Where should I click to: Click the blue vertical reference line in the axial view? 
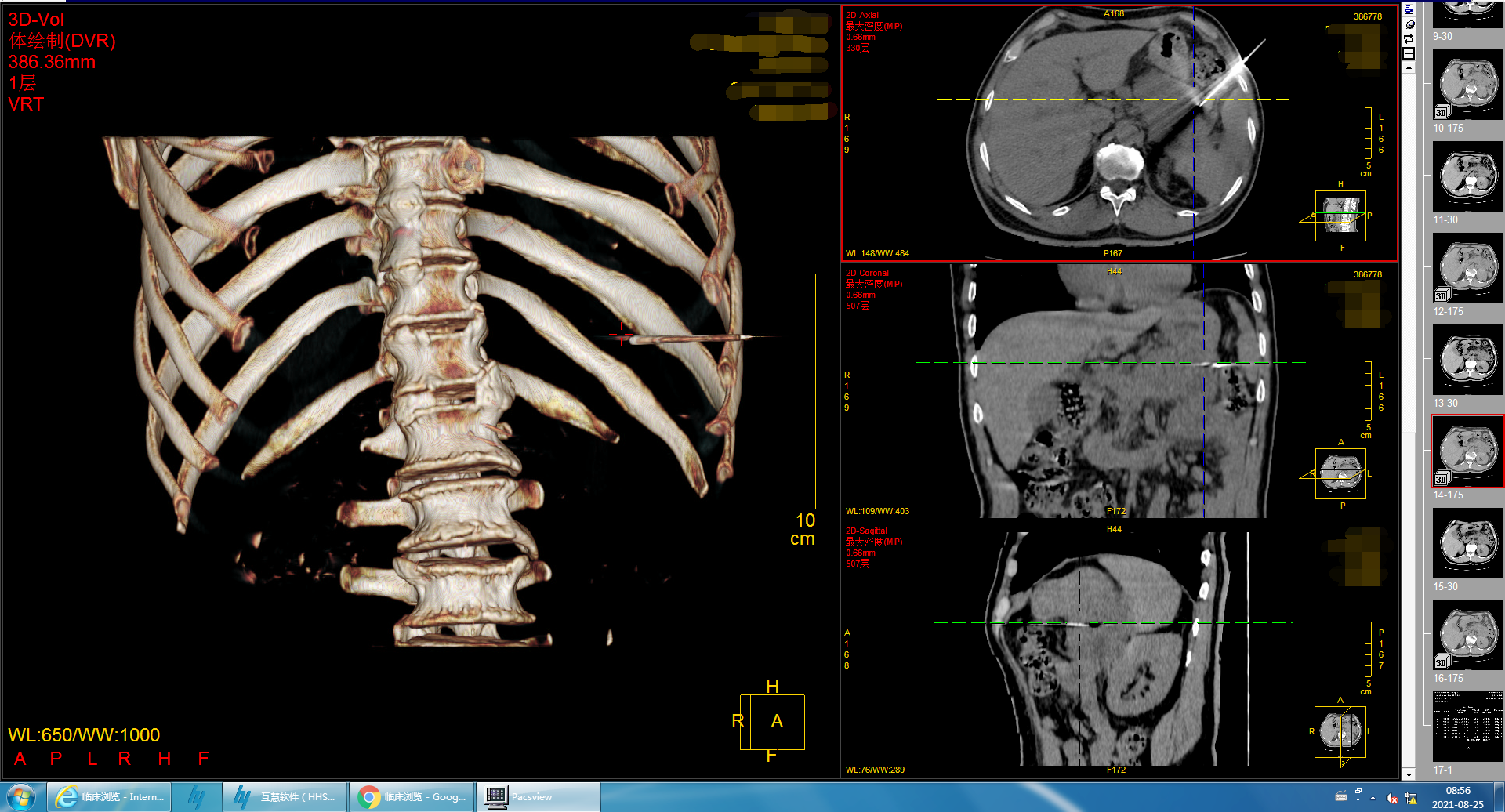[x=1193, y=133]
